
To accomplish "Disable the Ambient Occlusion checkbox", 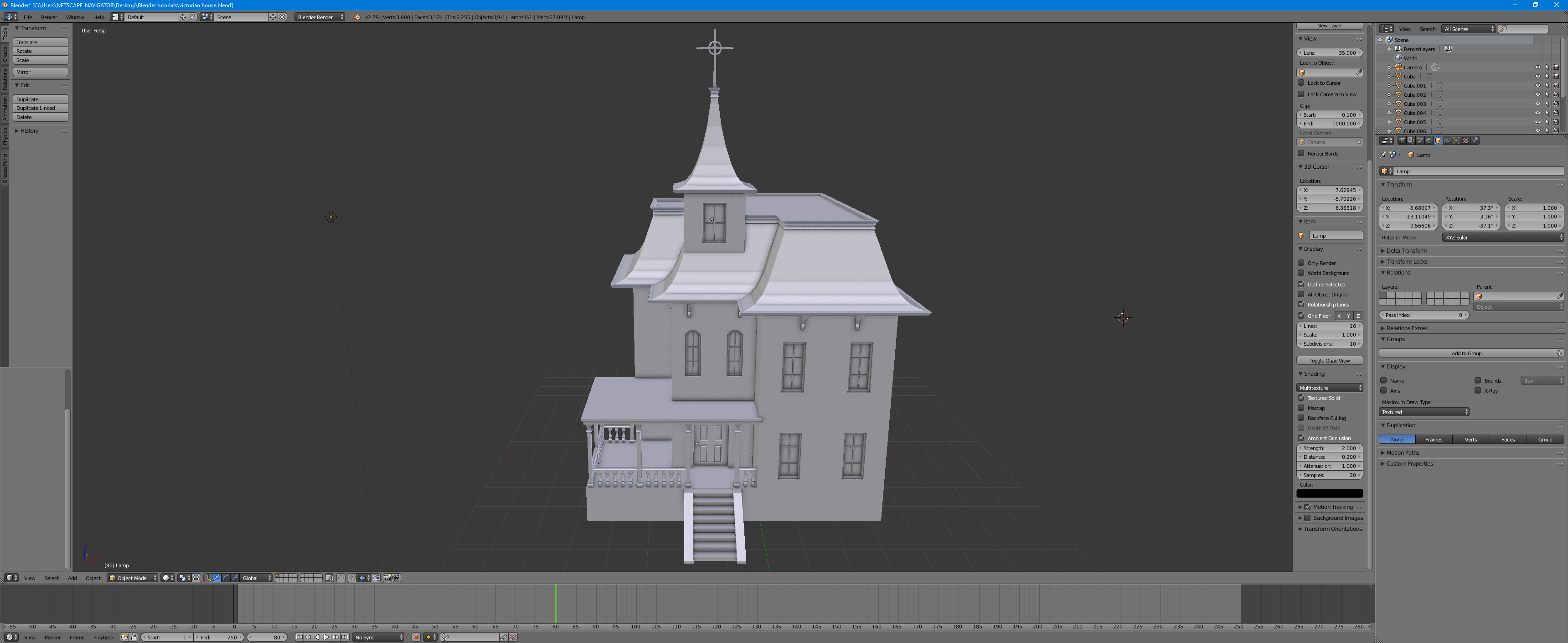I will 1301,438.
